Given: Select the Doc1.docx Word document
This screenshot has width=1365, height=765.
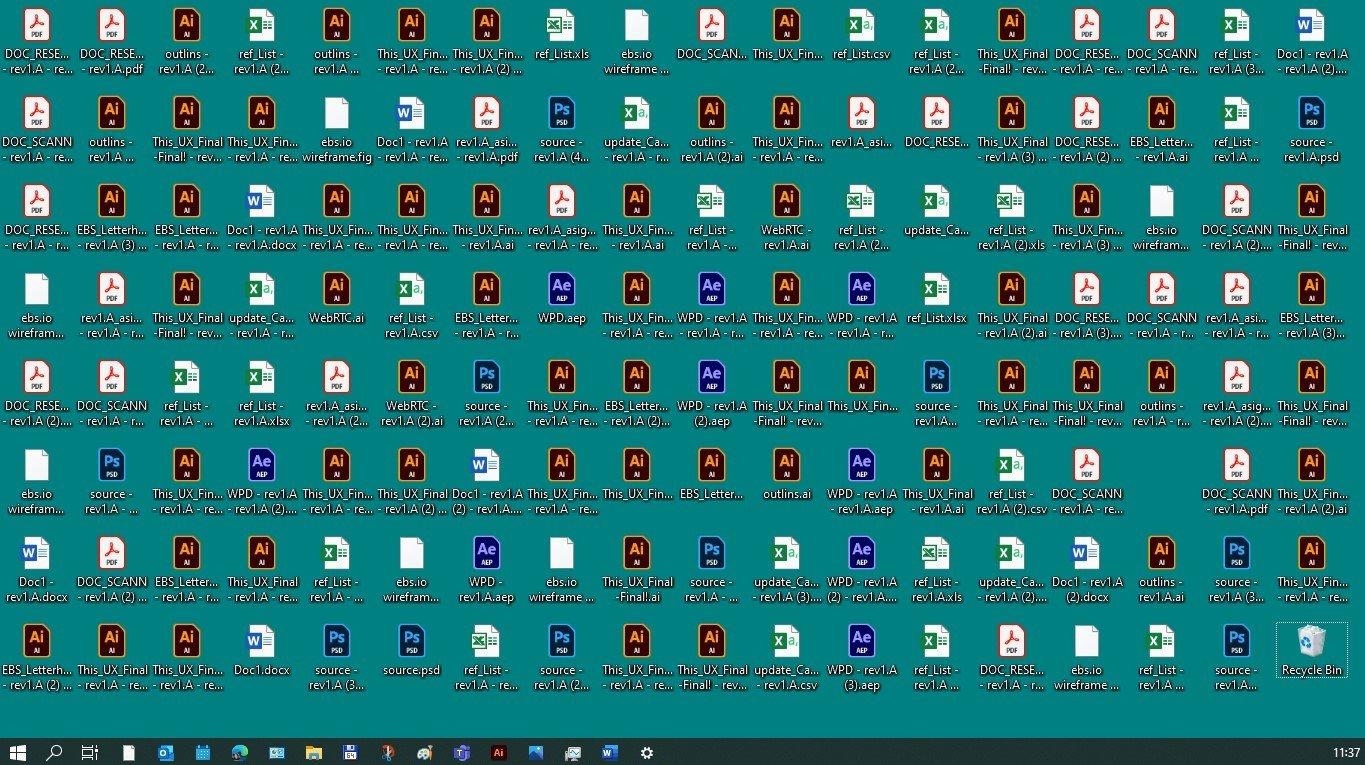Looking at the screenshot, I should [261, 649].
